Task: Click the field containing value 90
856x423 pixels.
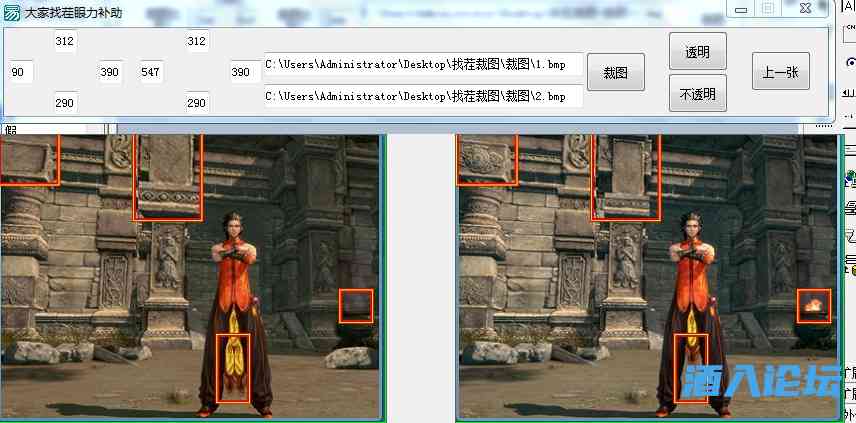Action: click(x=21, y=72)
